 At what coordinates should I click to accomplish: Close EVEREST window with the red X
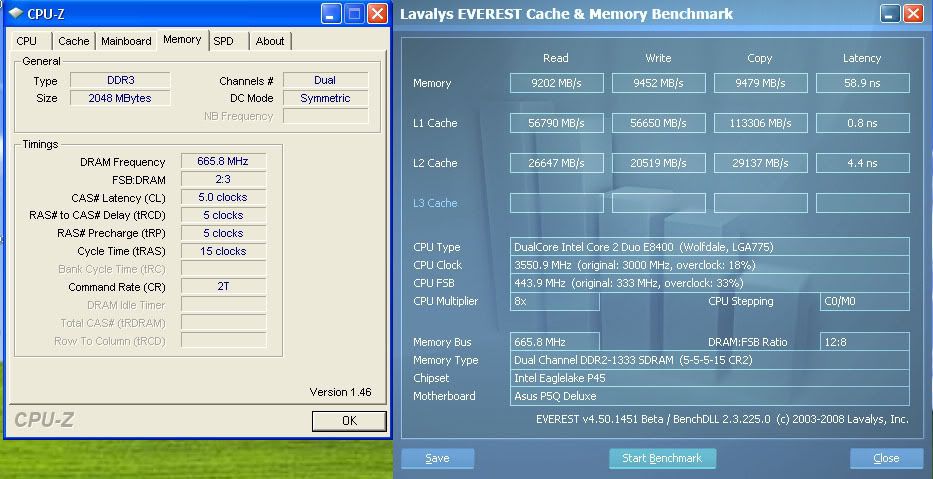[913, 13]
